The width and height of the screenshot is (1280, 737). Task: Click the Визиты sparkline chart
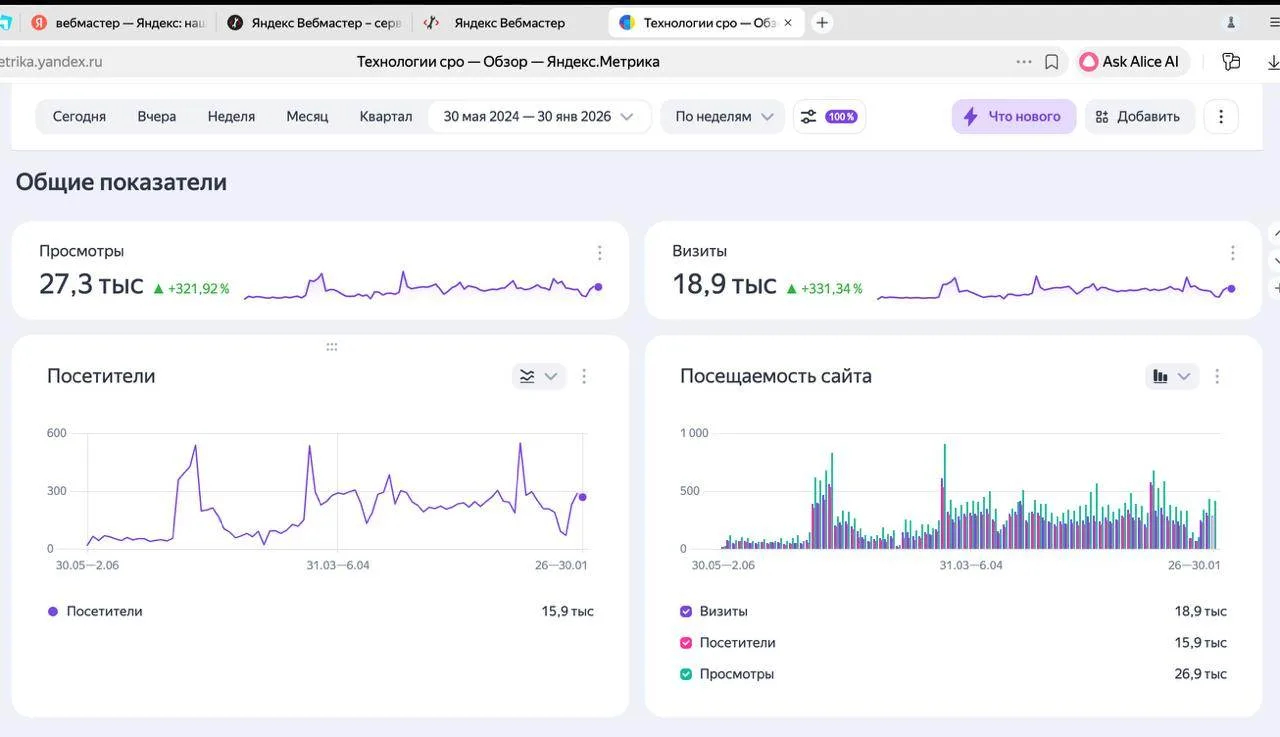(x=1056, y=287)
